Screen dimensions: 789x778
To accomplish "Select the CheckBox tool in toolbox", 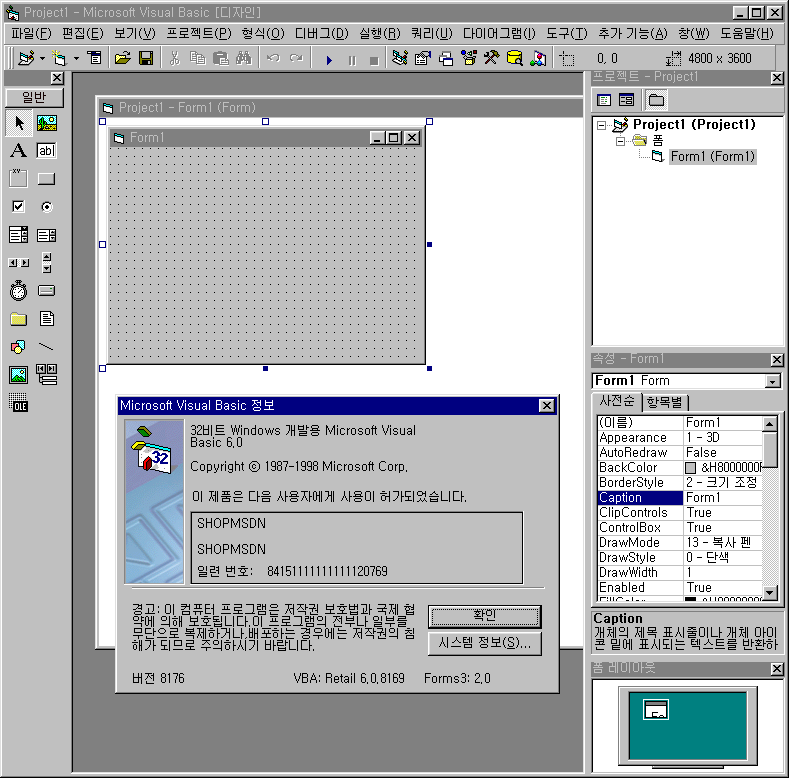I will tap(19, 206).
